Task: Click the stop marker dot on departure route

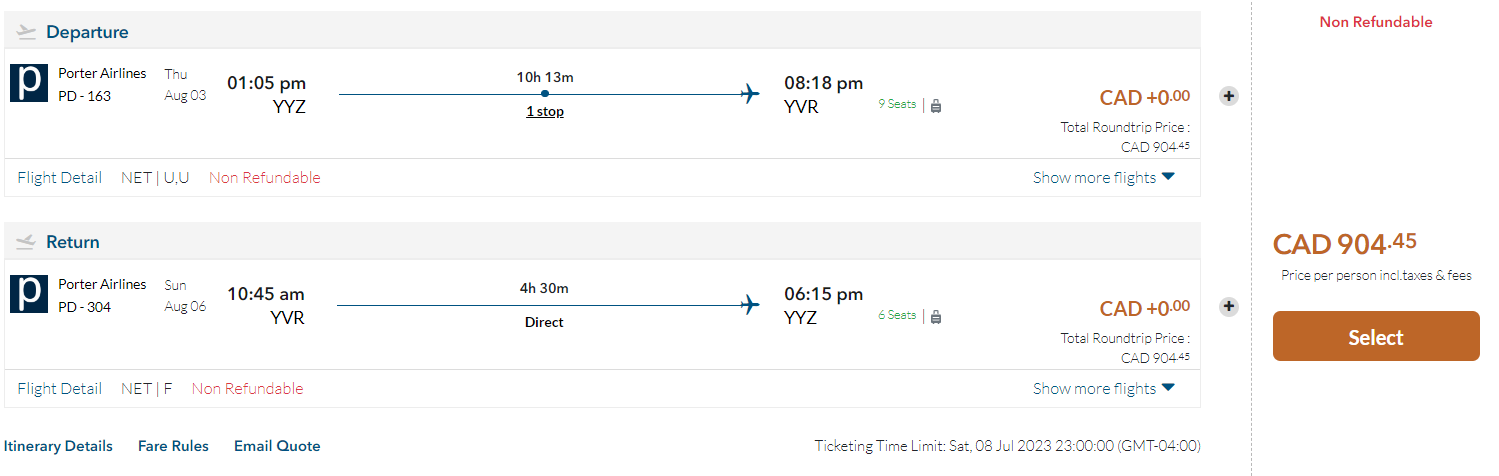Action: pos(544,94)
